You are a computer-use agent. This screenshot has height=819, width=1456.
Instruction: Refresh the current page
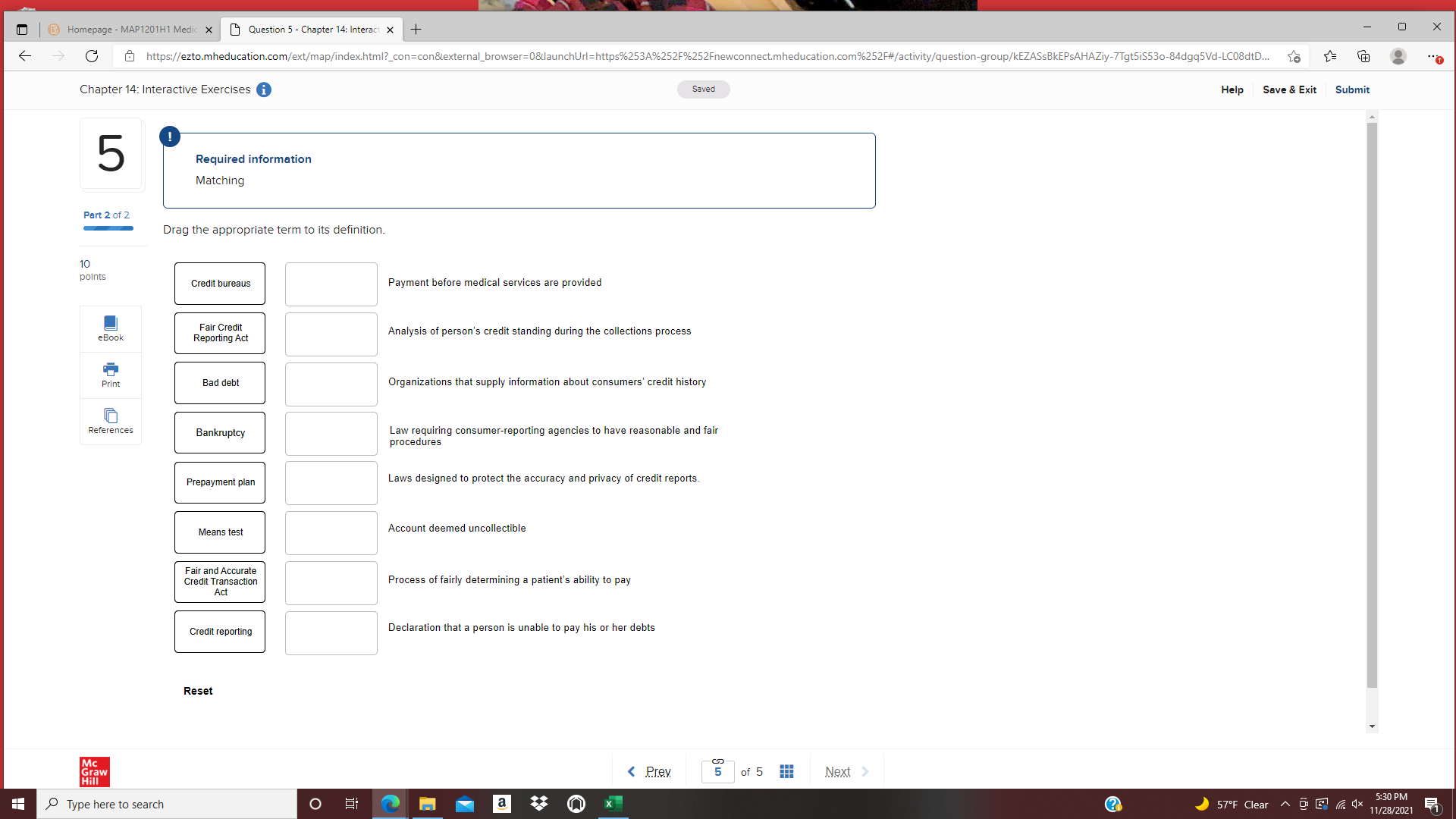92,56
